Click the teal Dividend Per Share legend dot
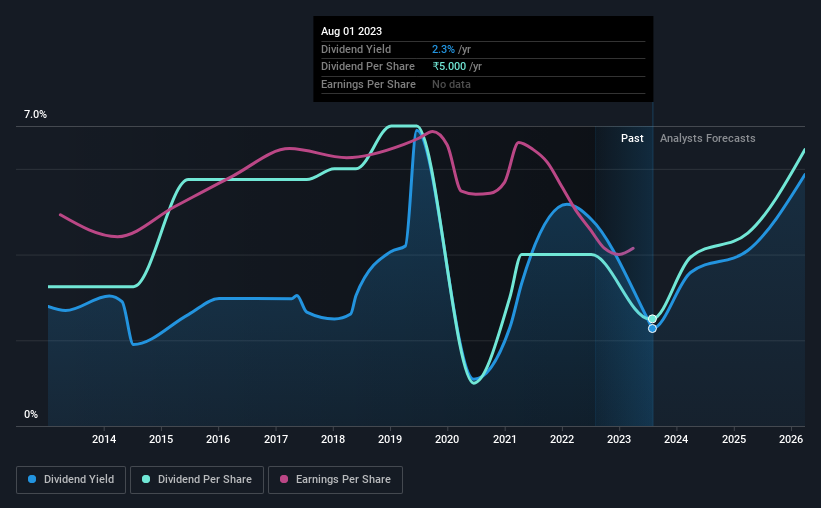The width and height of the screenshot is (821, 508). point(146,479)
